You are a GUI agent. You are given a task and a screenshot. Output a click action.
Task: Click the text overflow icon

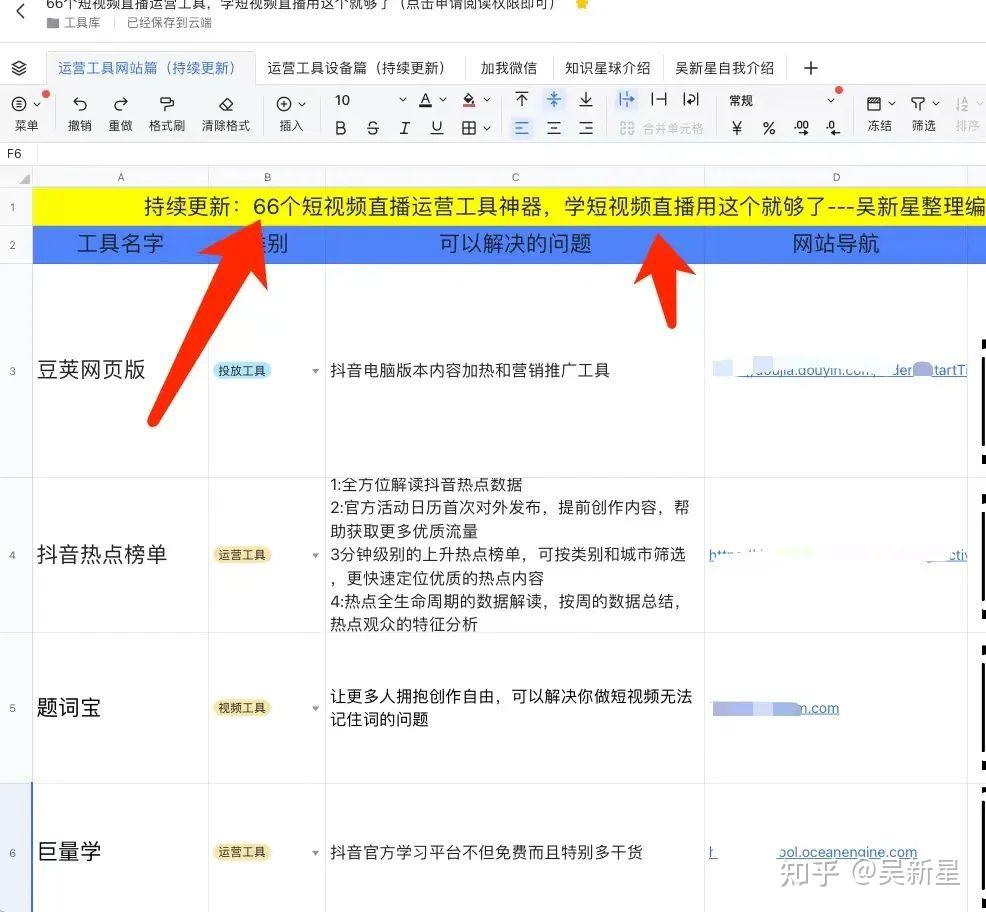(626, 99)
